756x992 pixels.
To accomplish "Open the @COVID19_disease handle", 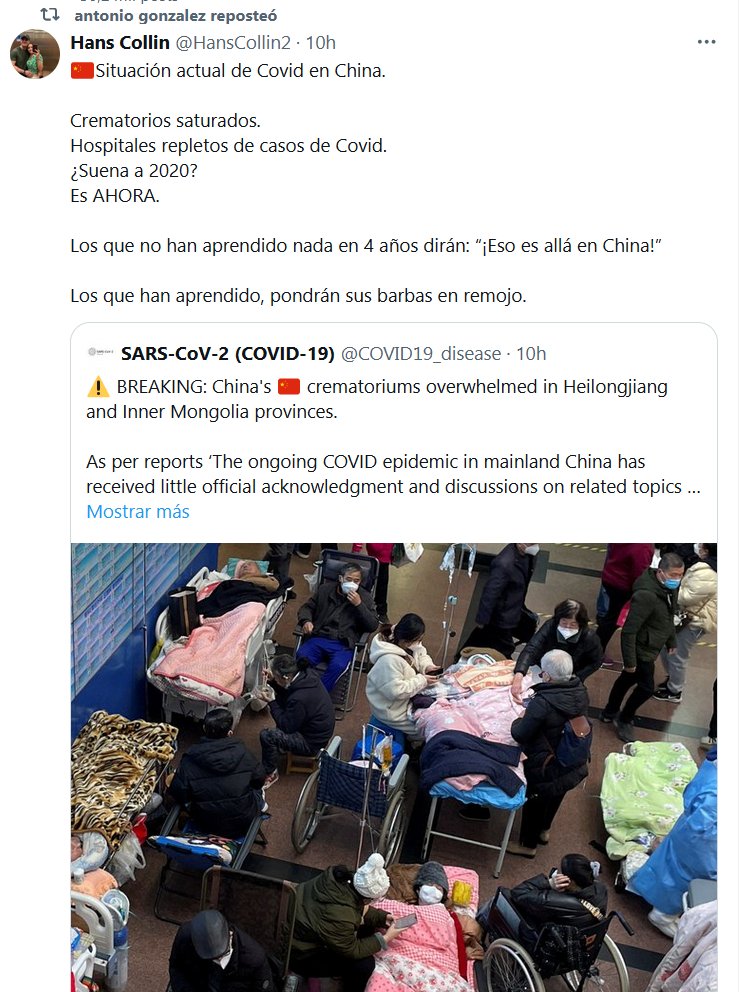I will coord(421,354).
